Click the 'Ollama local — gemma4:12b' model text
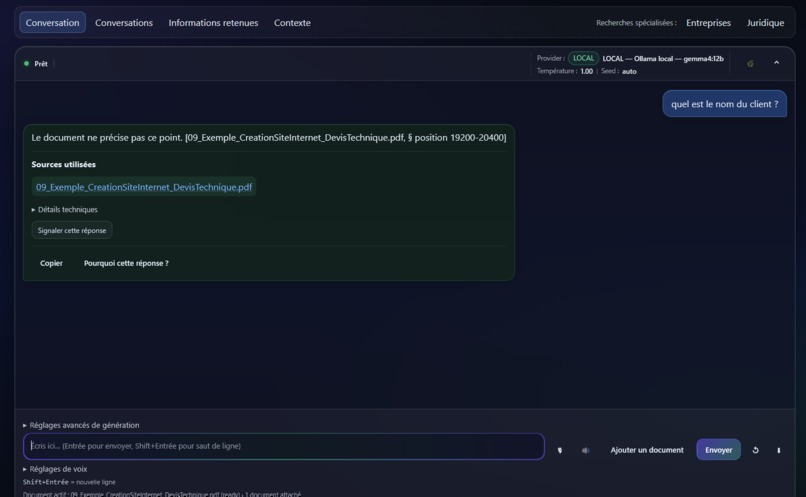 (x=679, y=59)
